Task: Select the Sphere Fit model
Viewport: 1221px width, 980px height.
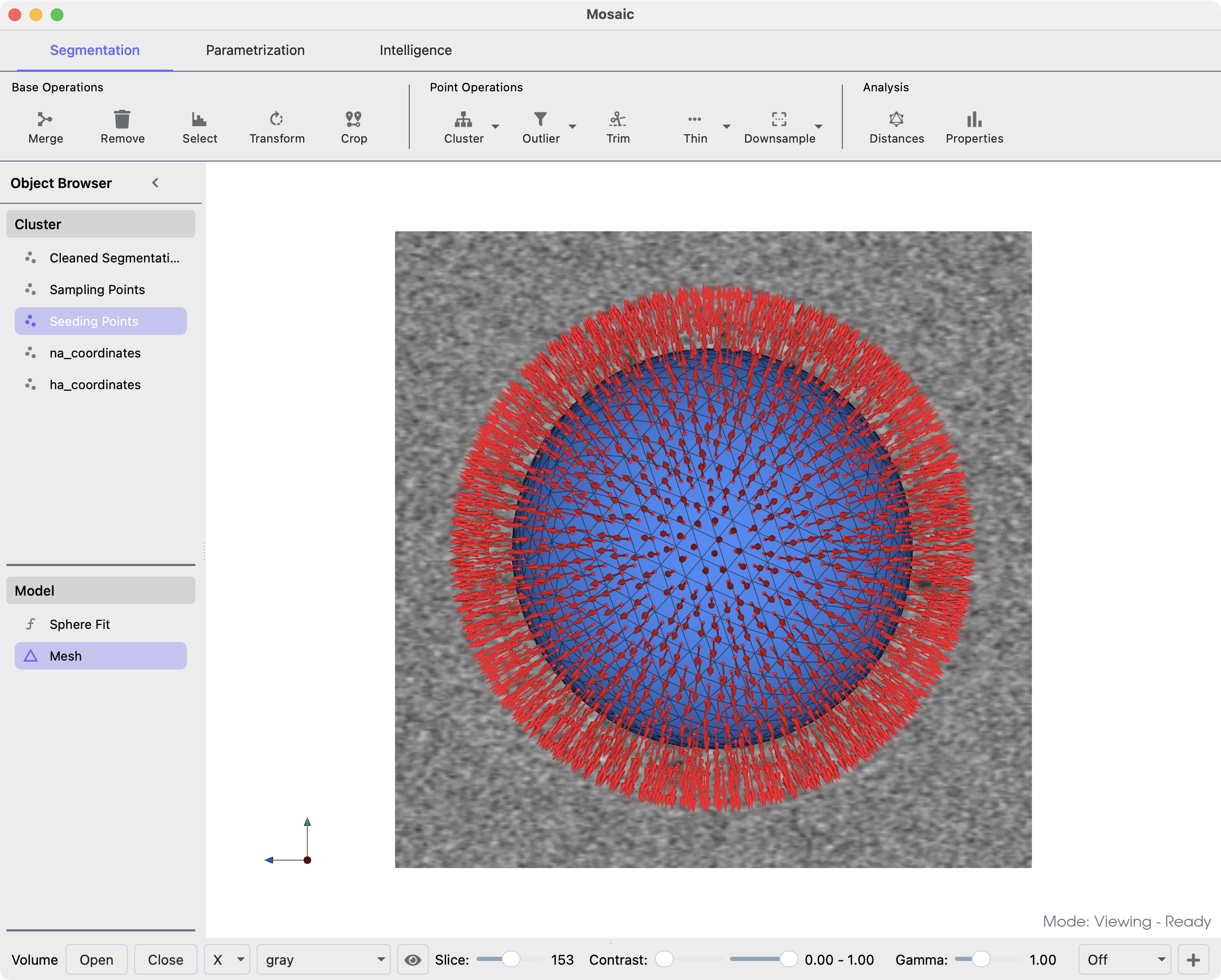Action: coord(101,624)
